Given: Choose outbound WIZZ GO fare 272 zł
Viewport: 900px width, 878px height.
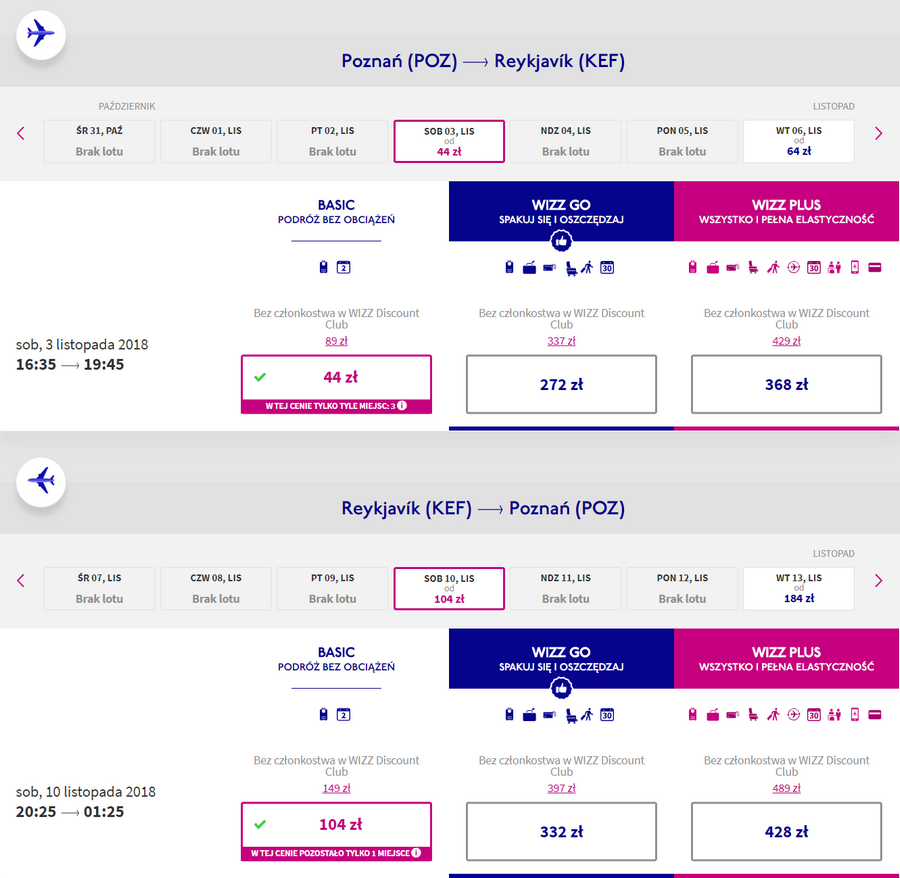Looking at the screenshot, I should [x=561, y=384].
